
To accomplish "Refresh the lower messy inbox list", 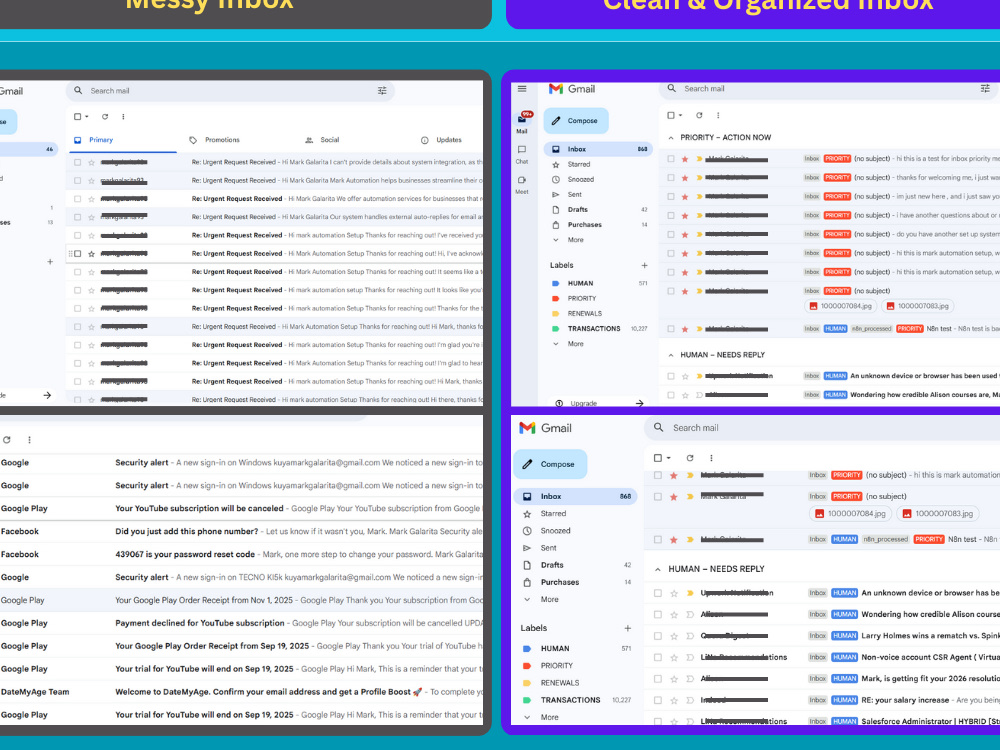I will click(x=6, y=439).
